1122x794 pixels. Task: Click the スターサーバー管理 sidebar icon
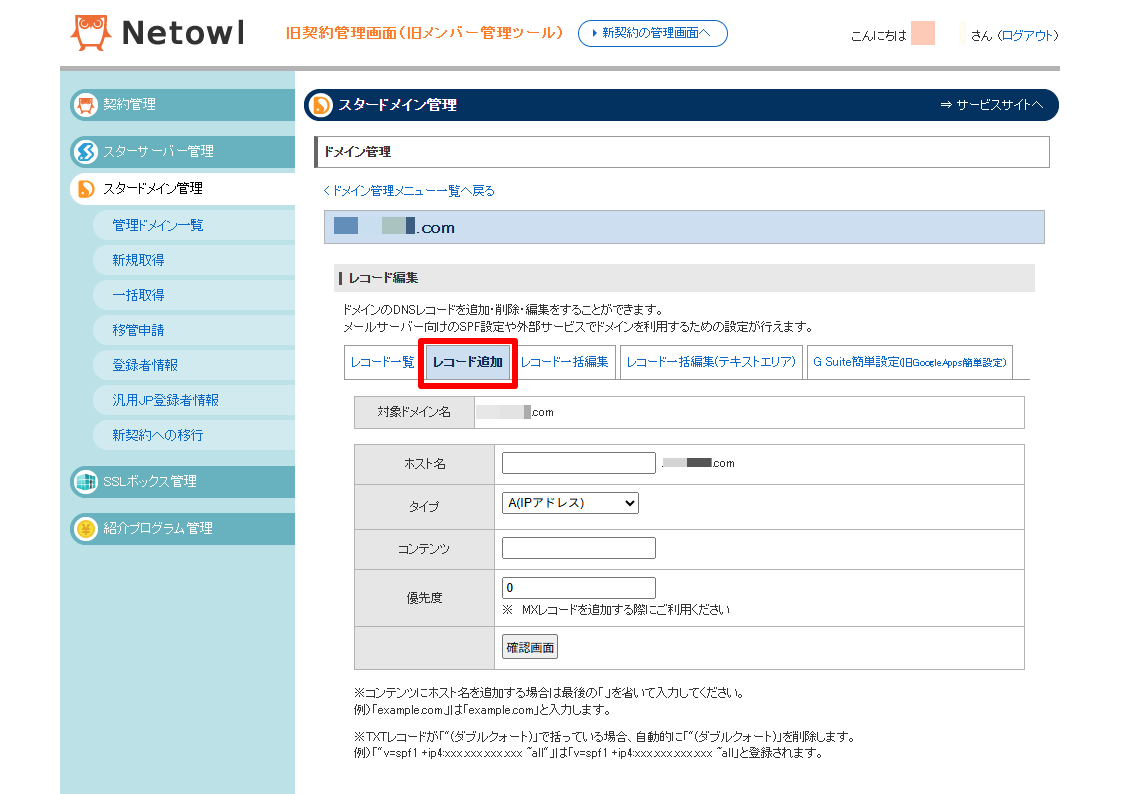tap(86, 152)
